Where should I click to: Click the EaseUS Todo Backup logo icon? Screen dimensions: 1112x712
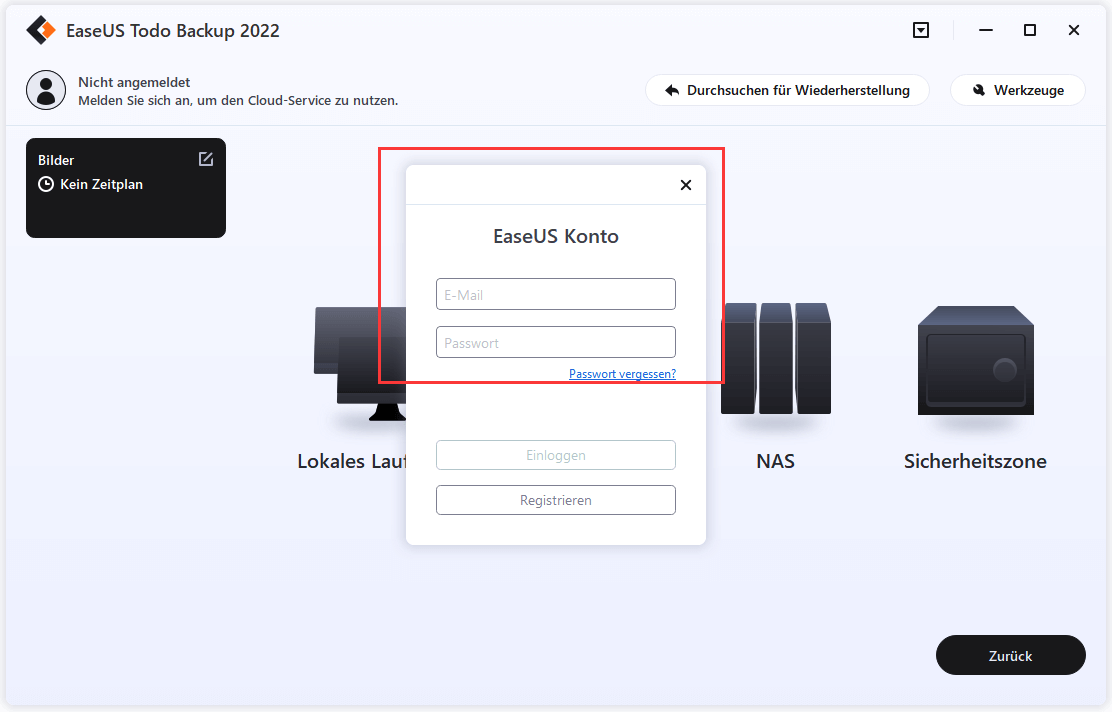(41, 30)
